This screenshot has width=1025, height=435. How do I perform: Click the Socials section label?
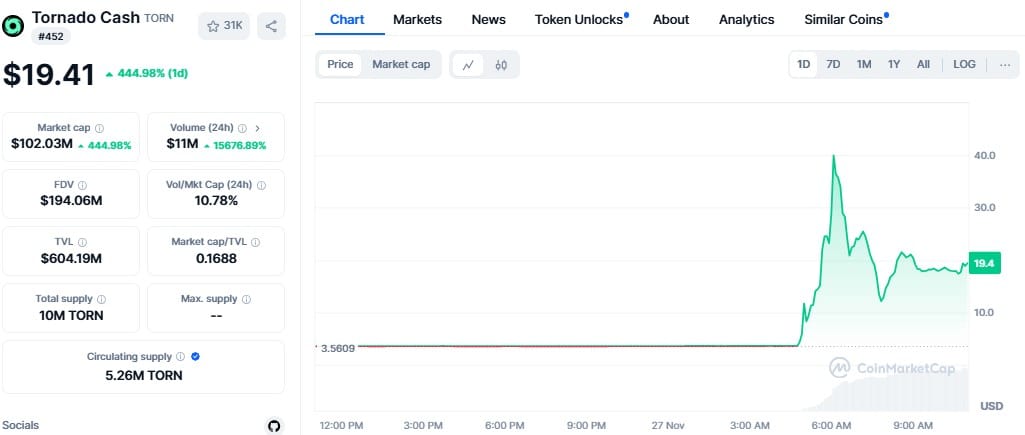point(21,425)
